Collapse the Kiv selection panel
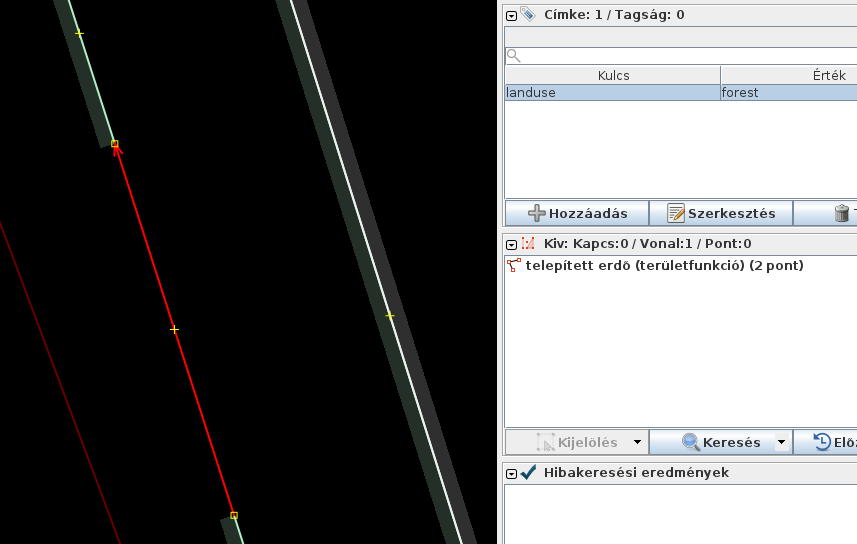Viewport: 857px width, 544px height. 511,245
